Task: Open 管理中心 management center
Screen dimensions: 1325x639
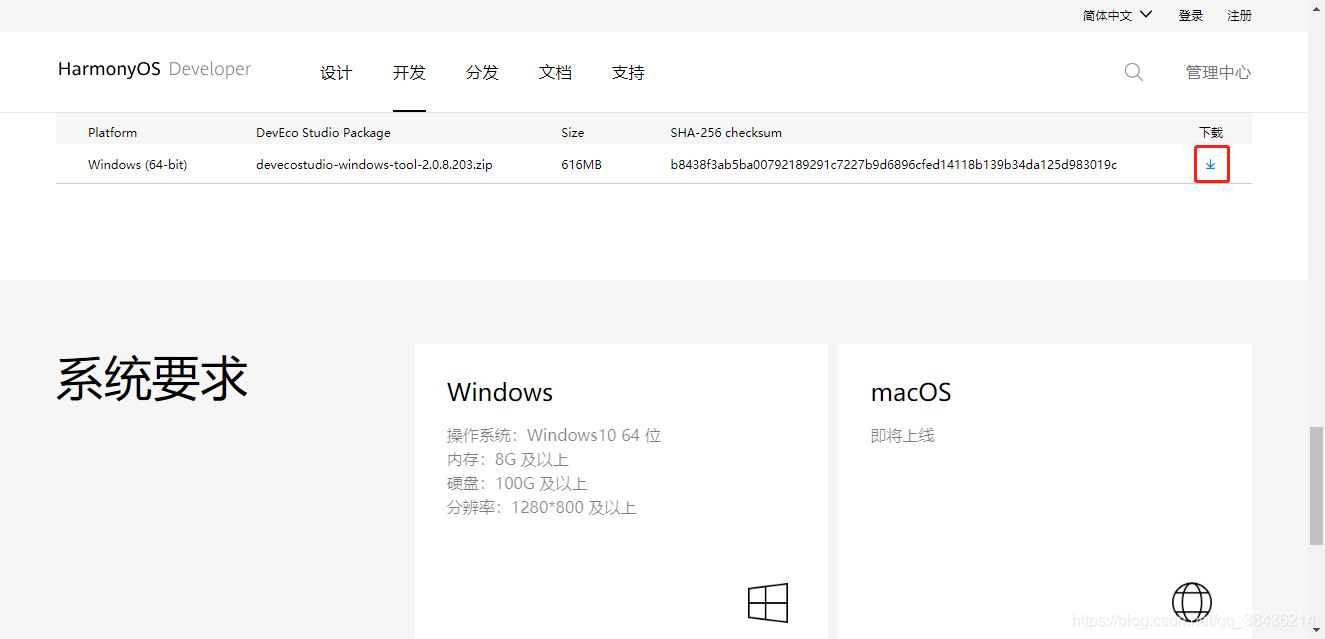Action: click(x=1218, y=72)
